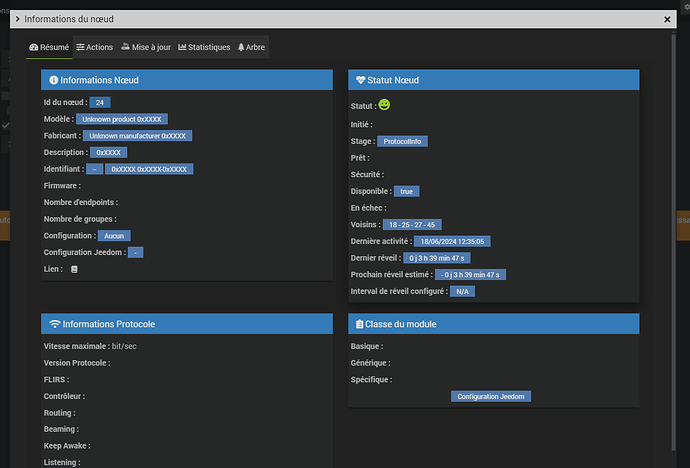Click the Dernière activité date badge
This screenshot has height=468, width=690.
452,241
